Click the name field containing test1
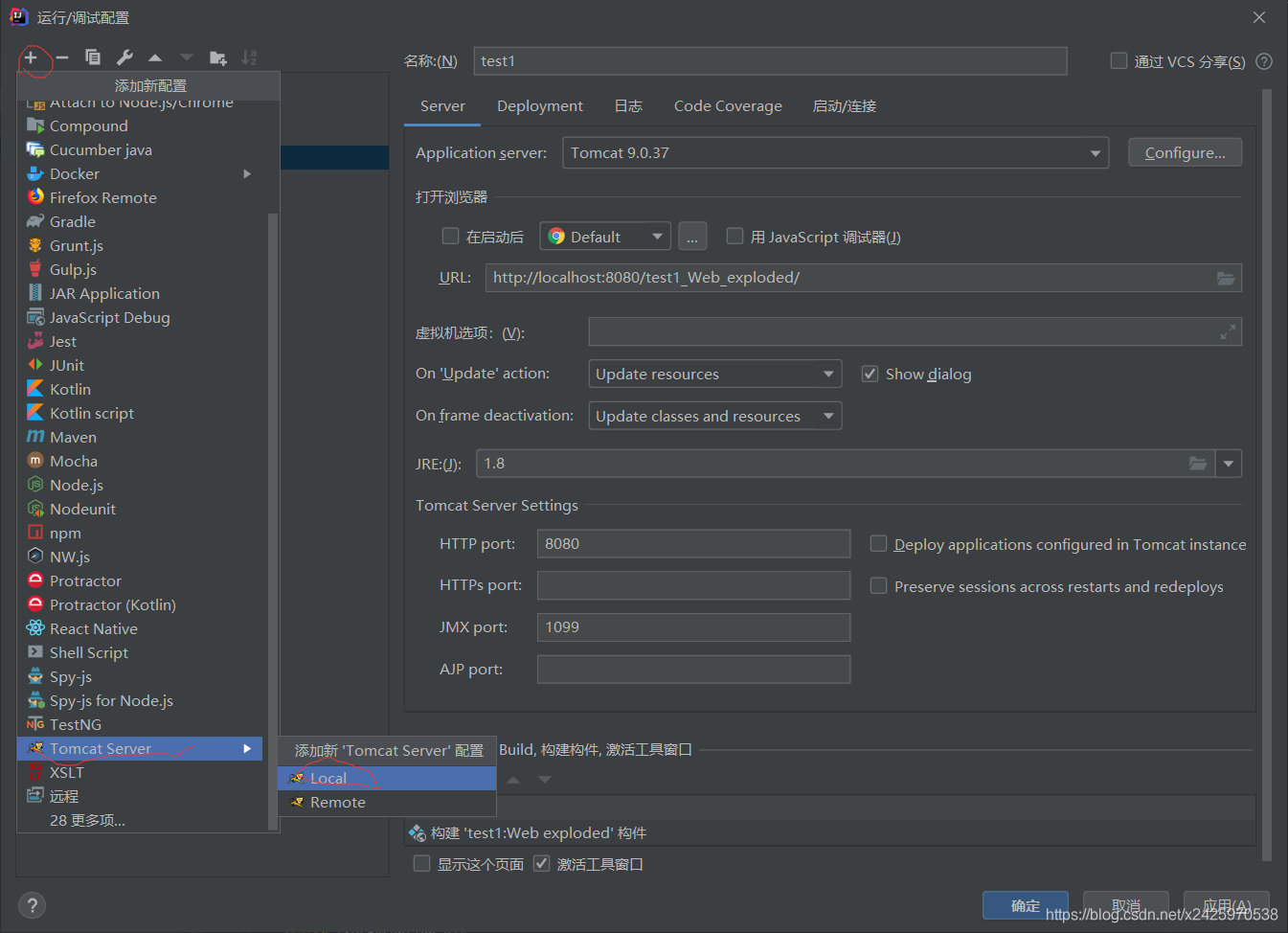 [770, 61]
